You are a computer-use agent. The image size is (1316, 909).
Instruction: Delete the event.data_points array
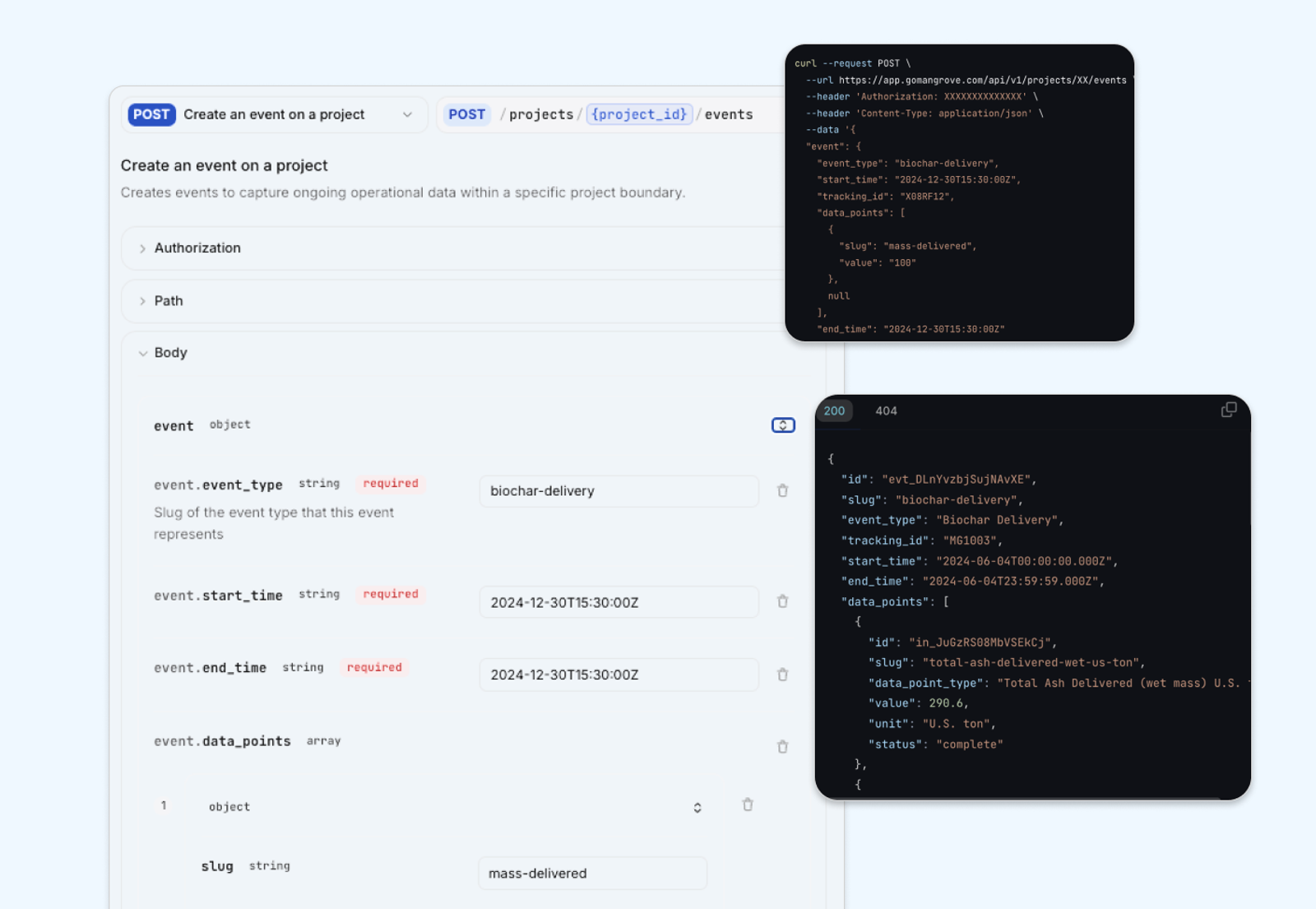tap(782, 747)
